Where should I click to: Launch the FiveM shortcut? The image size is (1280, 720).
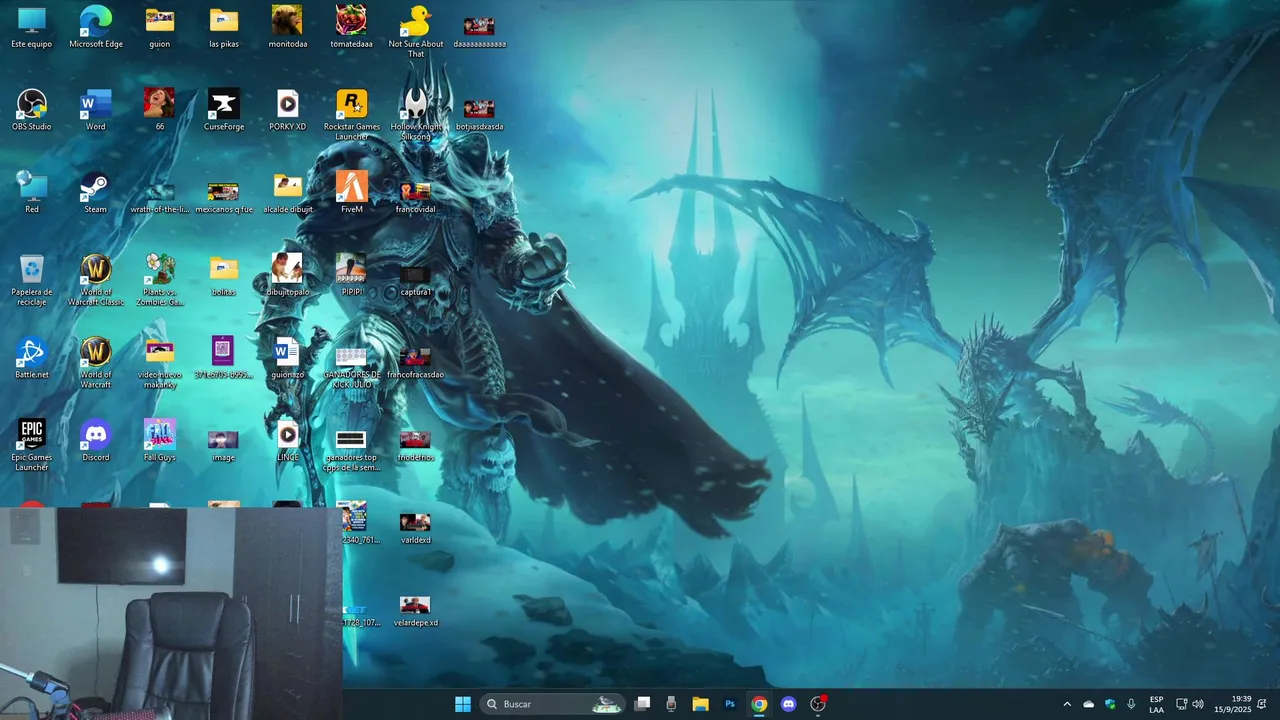[352, 193]
